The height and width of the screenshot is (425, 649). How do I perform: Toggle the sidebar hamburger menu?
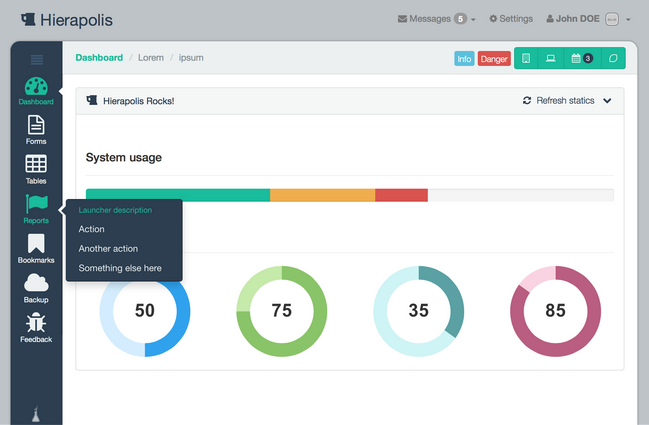pos(37,60)
